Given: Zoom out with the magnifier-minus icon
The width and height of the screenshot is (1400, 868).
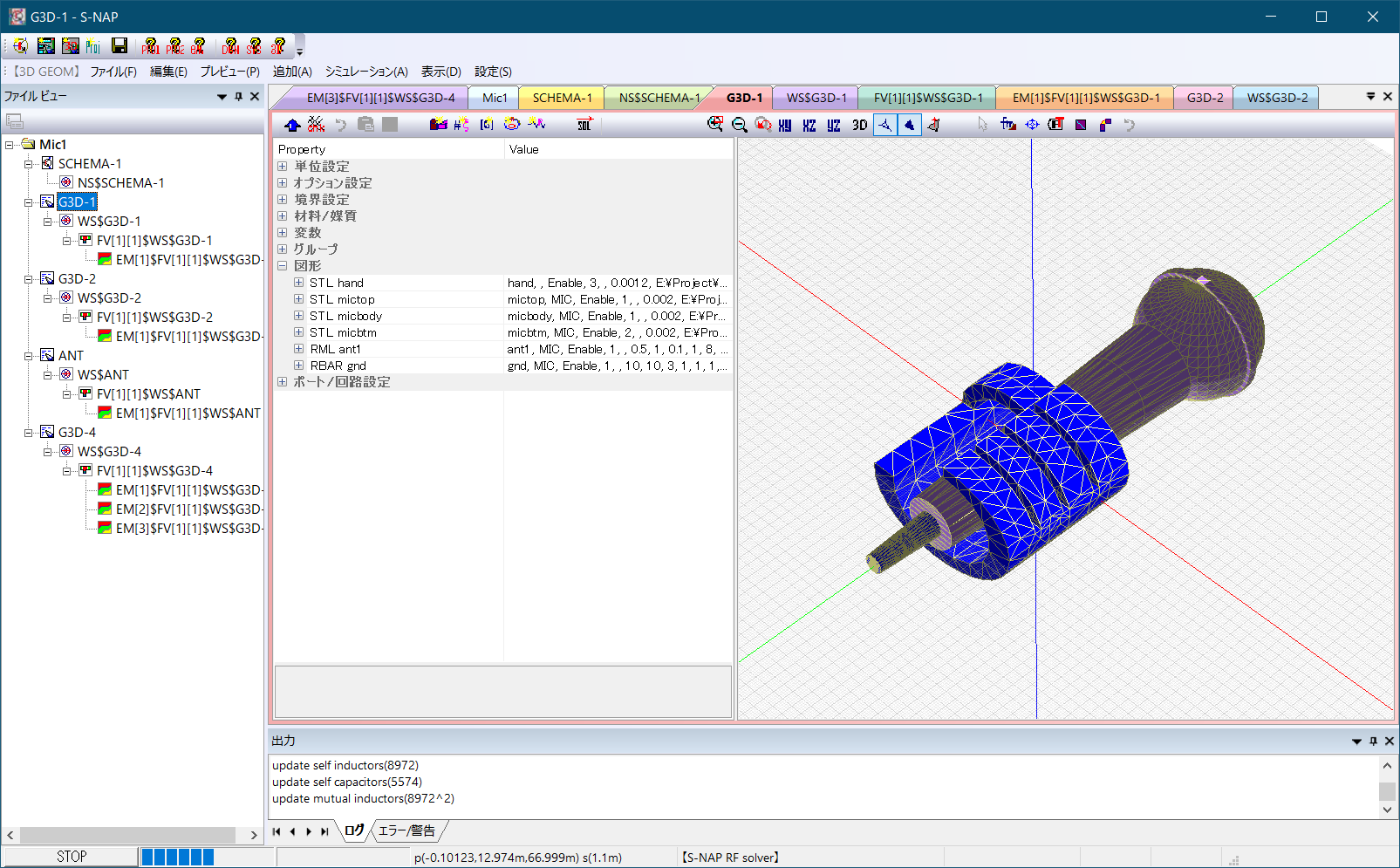Looking at the screenshot, I should click(x=740, y=125).
